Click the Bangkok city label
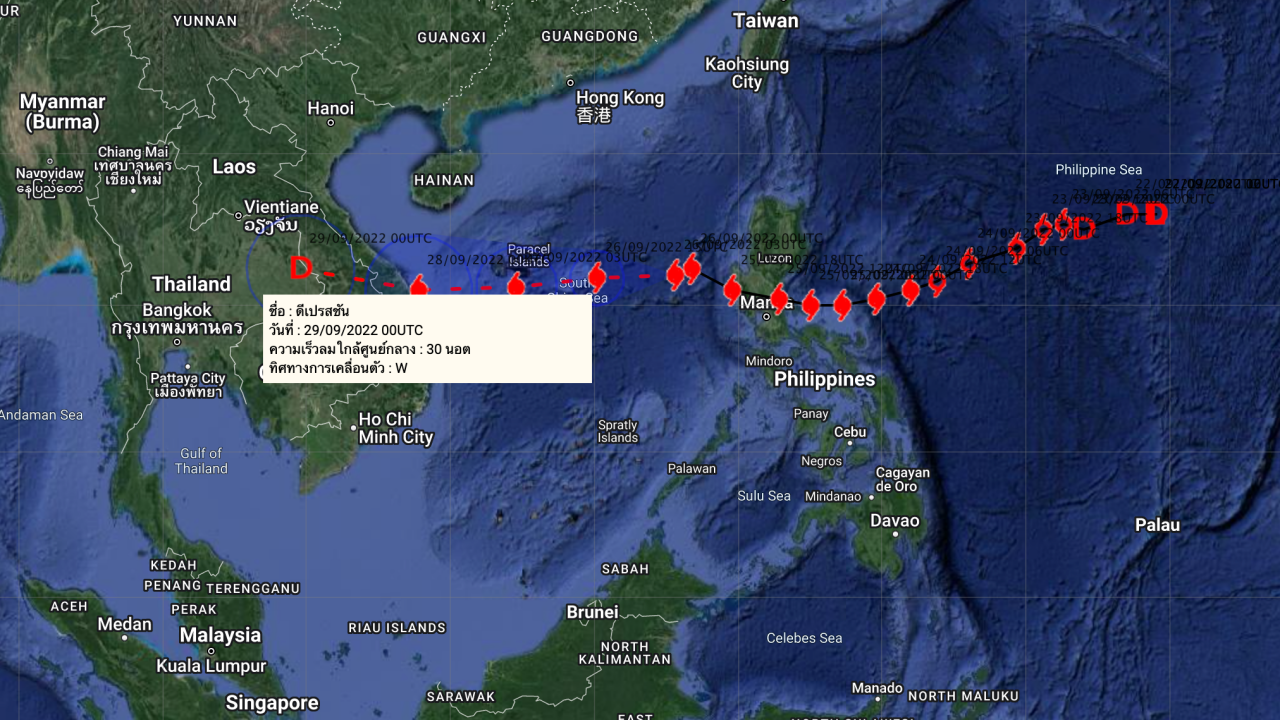Image resolution: width=1280 pixels, height=720 pixels. [x=177, y=319]
